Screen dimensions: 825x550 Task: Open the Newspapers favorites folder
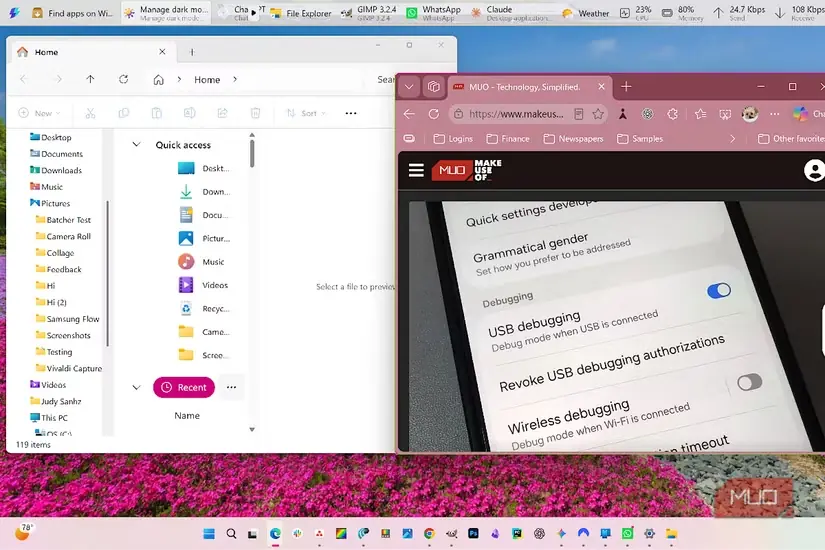click(573, 139)
